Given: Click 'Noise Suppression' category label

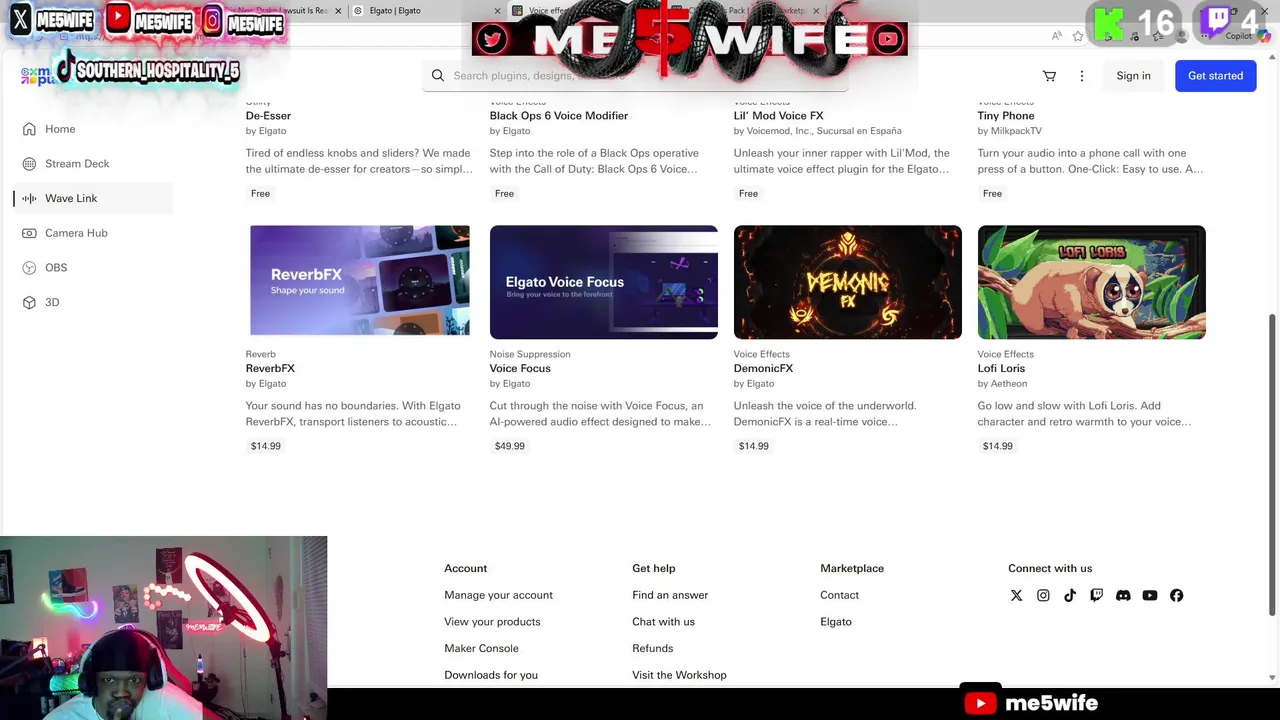Looking at the screenshot, I should [530, 354].
